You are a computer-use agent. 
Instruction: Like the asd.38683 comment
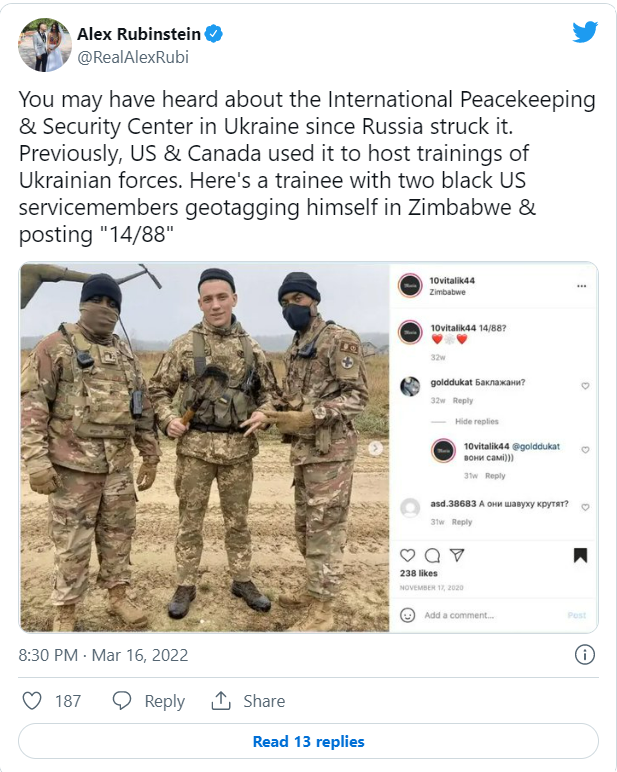[585, 507]
